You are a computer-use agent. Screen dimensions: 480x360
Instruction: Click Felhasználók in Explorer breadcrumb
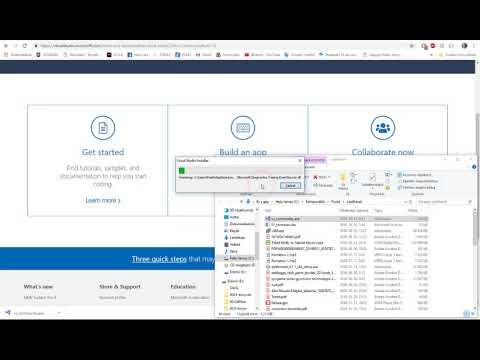click(315, 202)
